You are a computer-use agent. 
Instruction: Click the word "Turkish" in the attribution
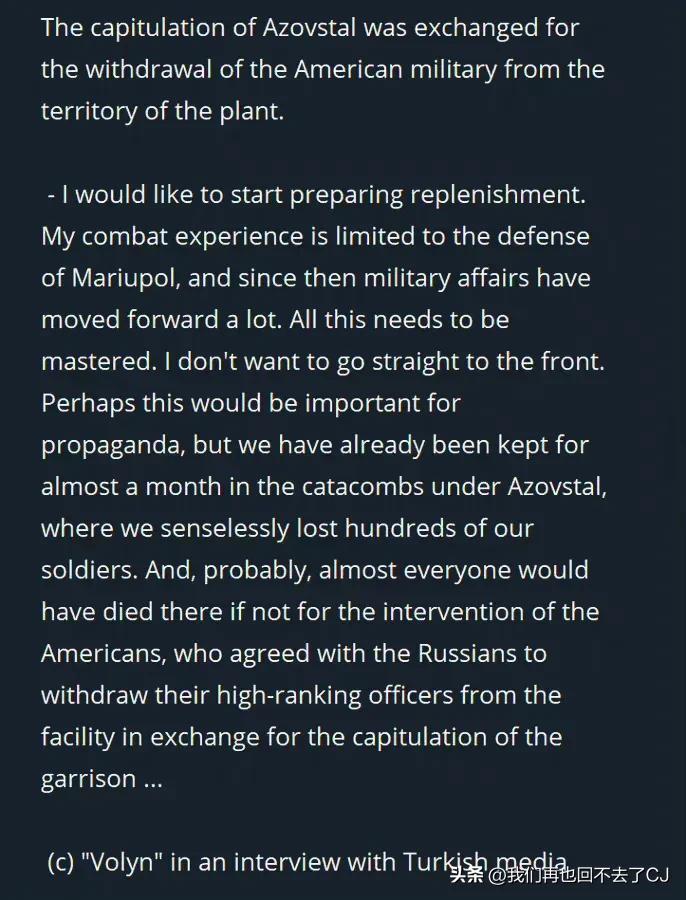point(445,862)
